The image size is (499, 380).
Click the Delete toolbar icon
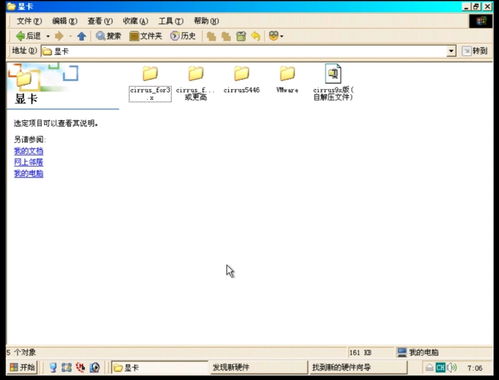[241, 36]
